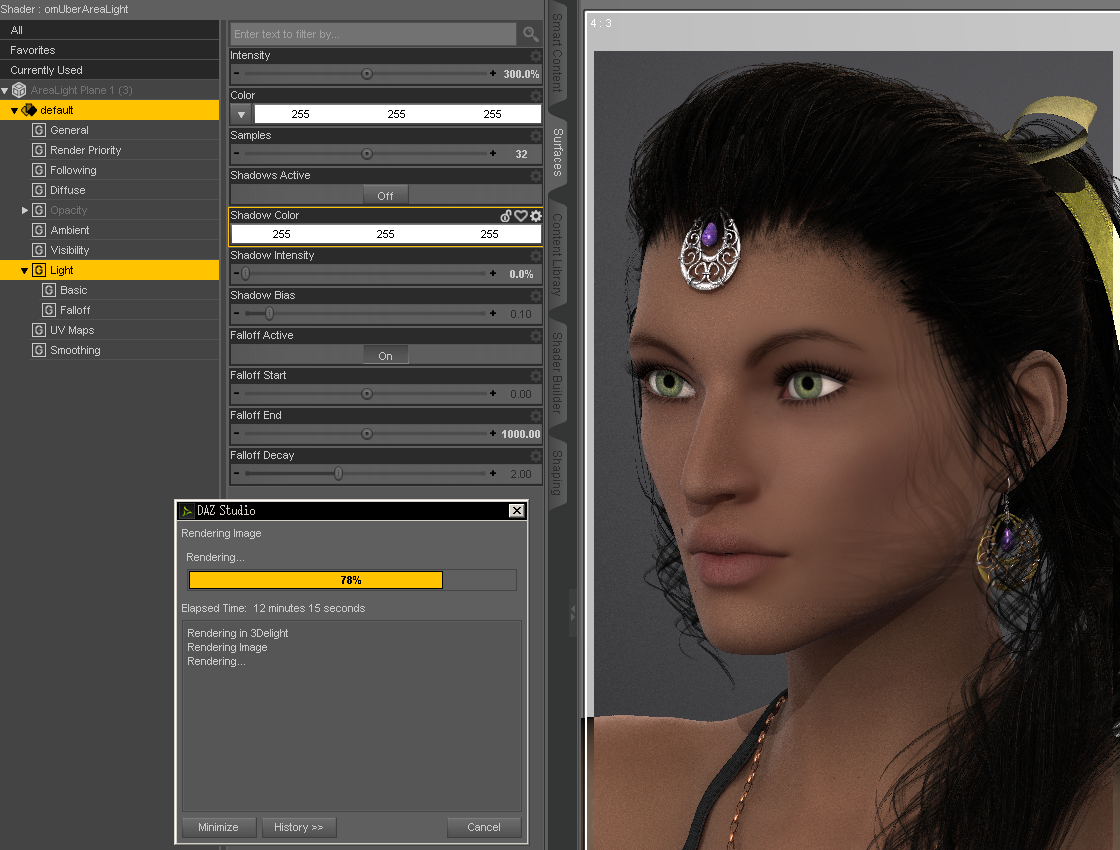Click the Smoothing group G icon
This screenshot has height=850, width=1120.
(39, 350)
